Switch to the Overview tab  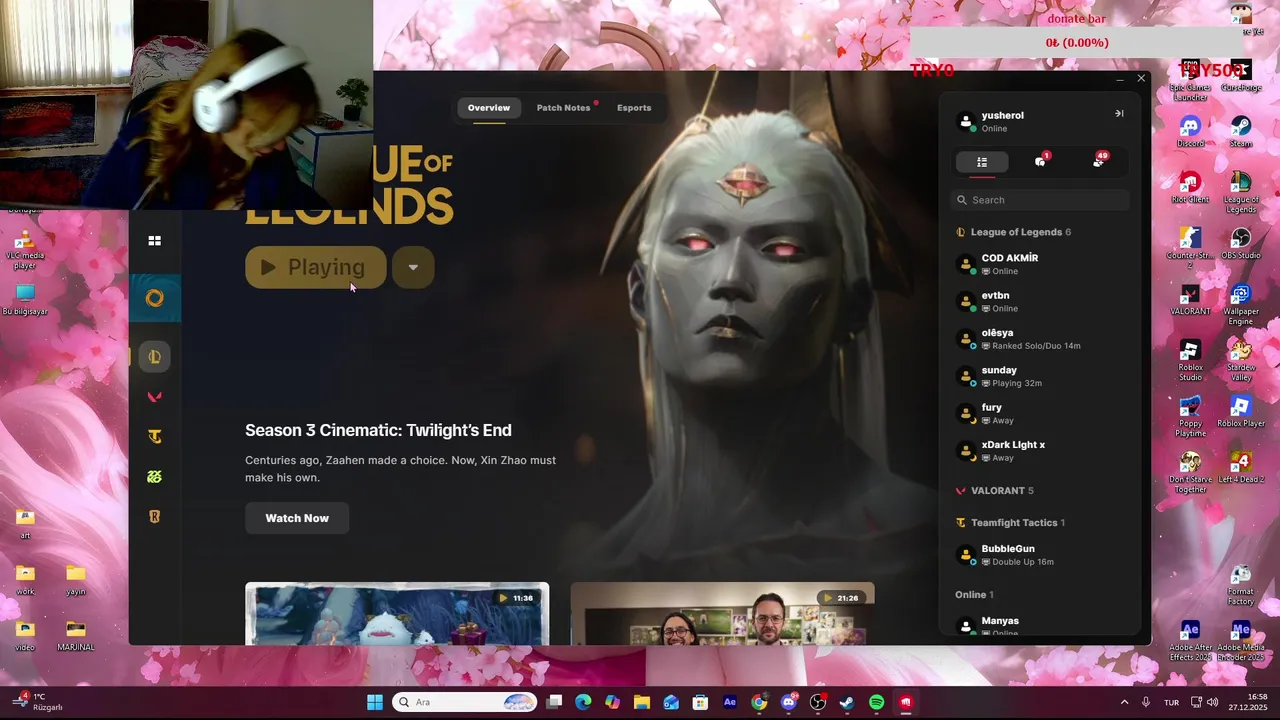(489, 108)
